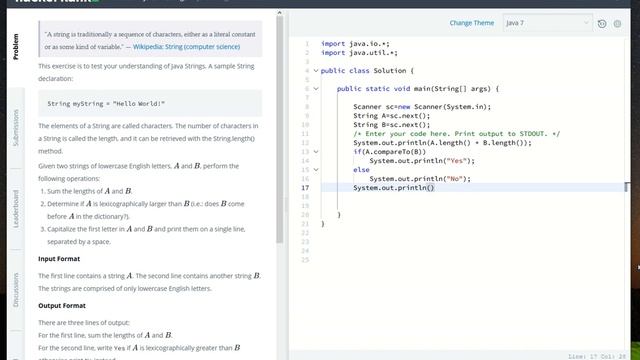Image resolution: width=640 pixels, height=360 pixels.
Task: Click the 'Capitalize the first letter' list item
Action: point(146,235)
